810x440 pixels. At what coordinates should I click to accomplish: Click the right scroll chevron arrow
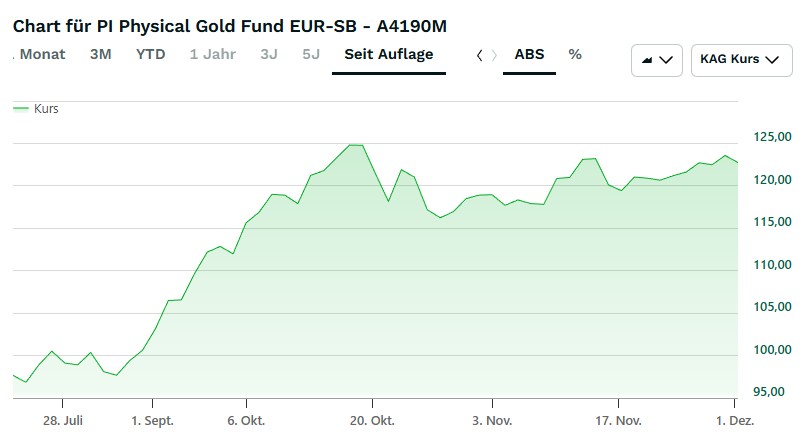(494, 55)
